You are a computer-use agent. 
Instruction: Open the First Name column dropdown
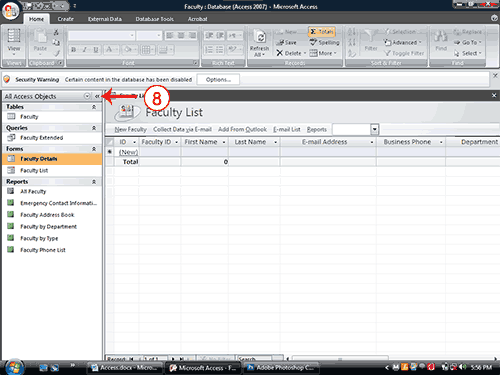point(224,142)
